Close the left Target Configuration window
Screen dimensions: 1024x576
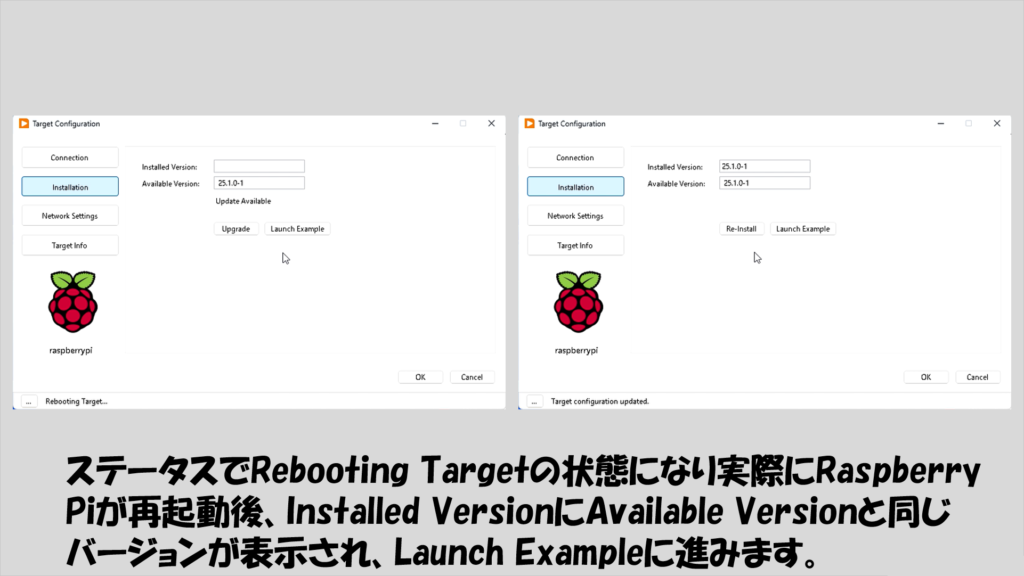(x=491, y=123)
